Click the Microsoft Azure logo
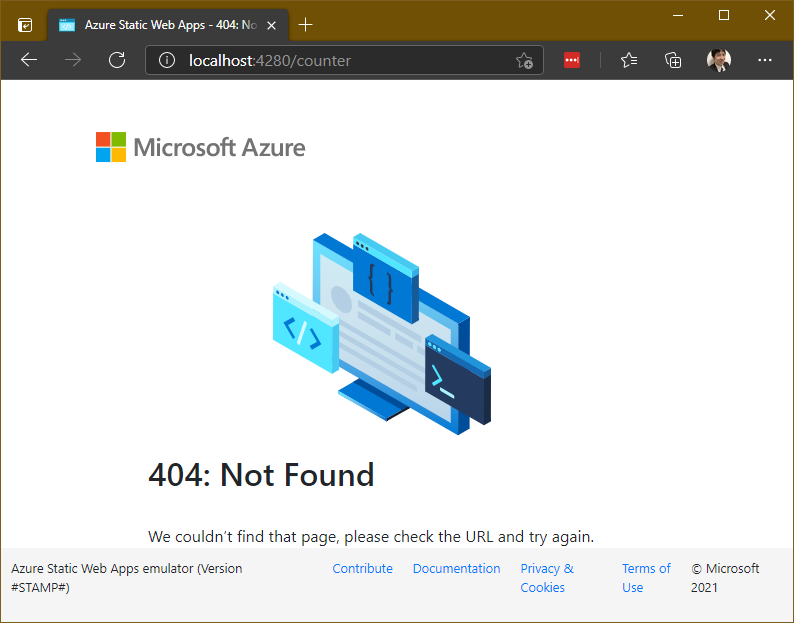Viewport: 794px width, 623px height. [x=201, y=147]
